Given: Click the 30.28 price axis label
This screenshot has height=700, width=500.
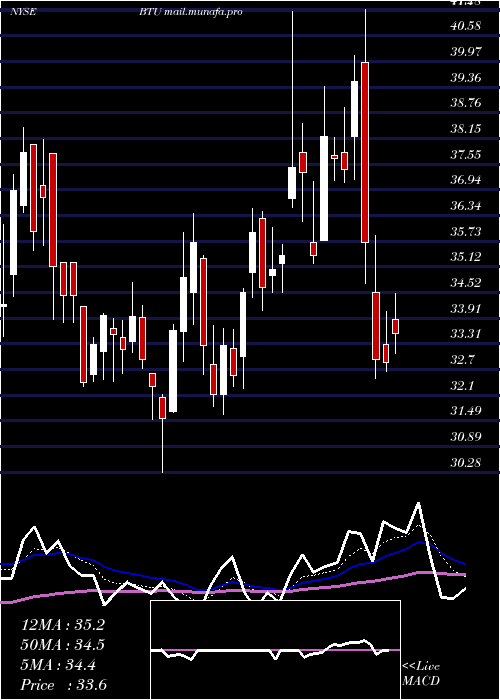Looking at the screenshot, I should coord(466,462).
